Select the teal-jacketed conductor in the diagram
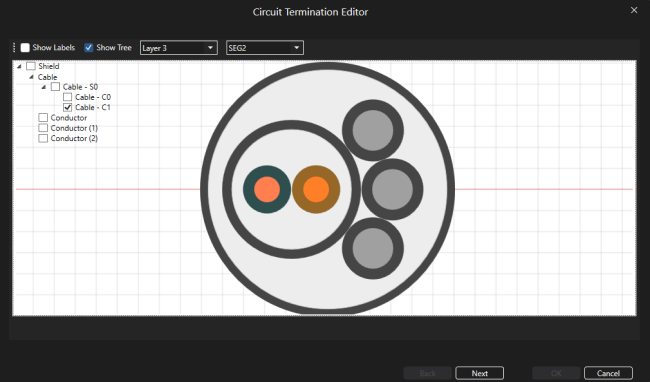This screenshot has width=650, height=382. (x=267, y=189)
